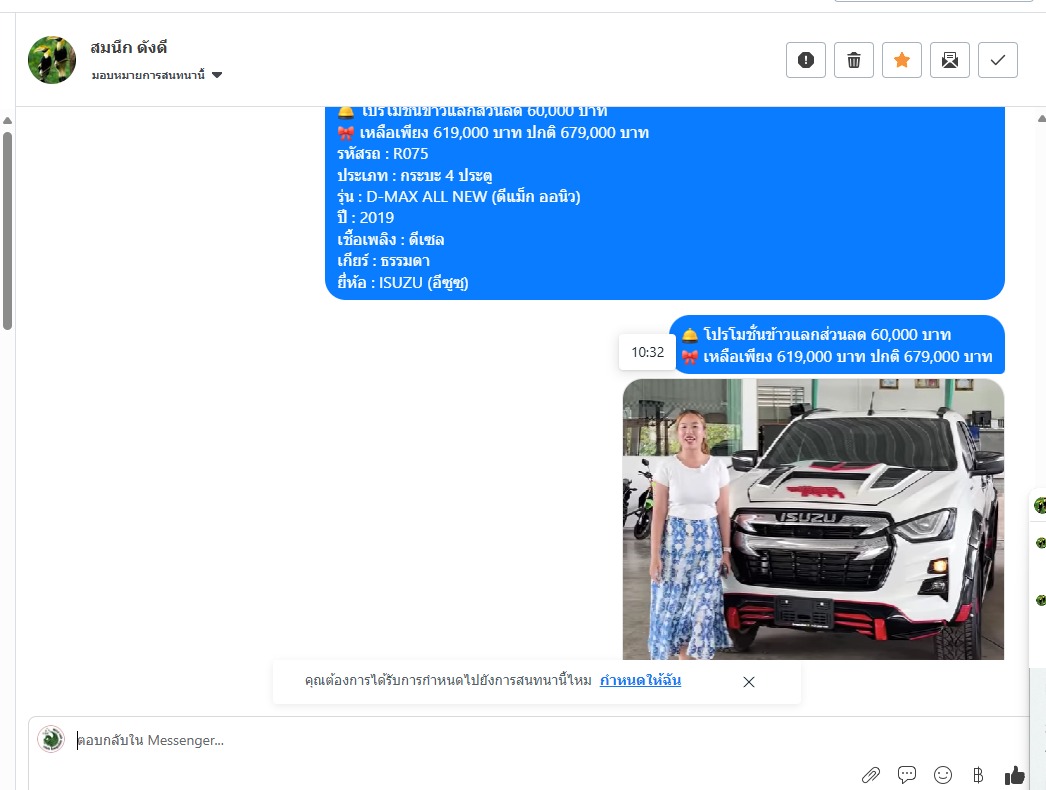Image resolution: width=1046 pixels, height=790 pixels.
Task: Open the มอบหมายการสนทนานี้ assignment dropdown
Action: [x=157, y=75]
